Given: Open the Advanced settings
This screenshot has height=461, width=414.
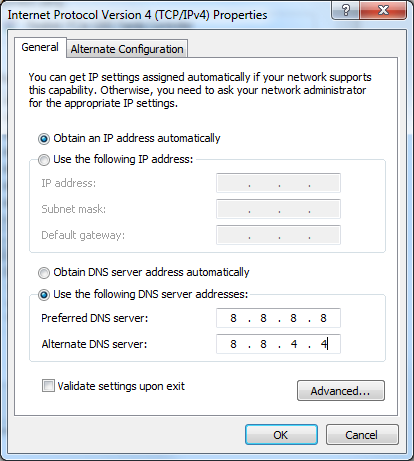Looking at the screenshot, I should click(341, 391).
